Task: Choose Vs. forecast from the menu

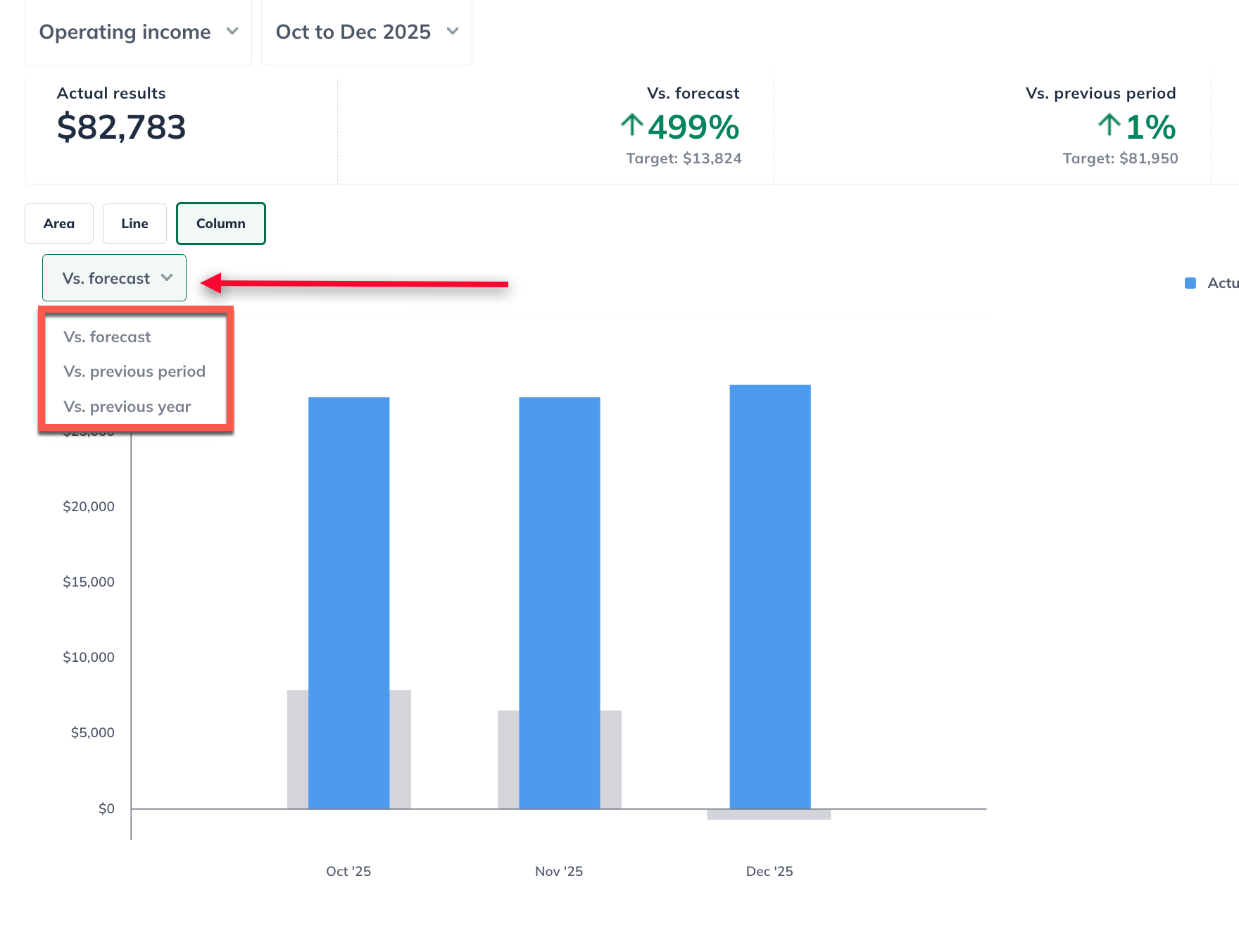Action: (107, 337)
